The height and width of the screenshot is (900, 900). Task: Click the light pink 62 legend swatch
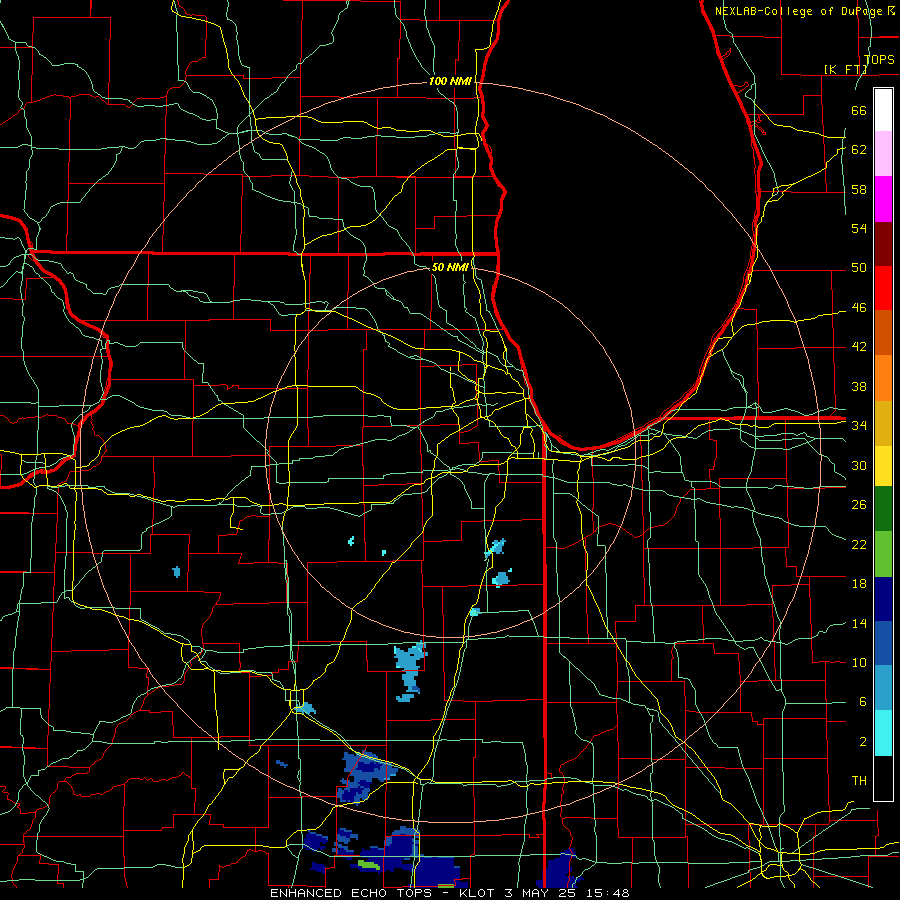883,153
